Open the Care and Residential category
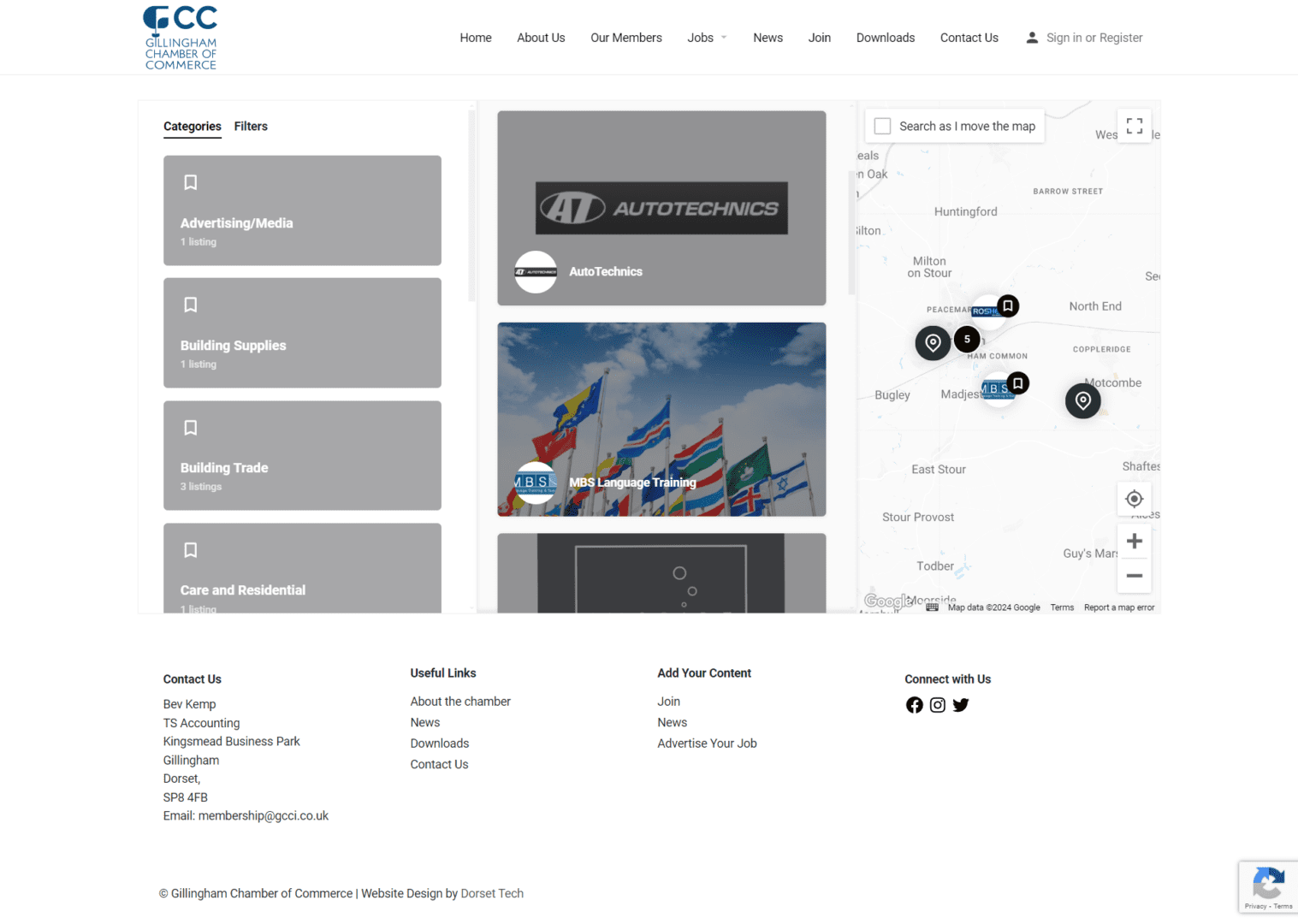 (302, 568)
